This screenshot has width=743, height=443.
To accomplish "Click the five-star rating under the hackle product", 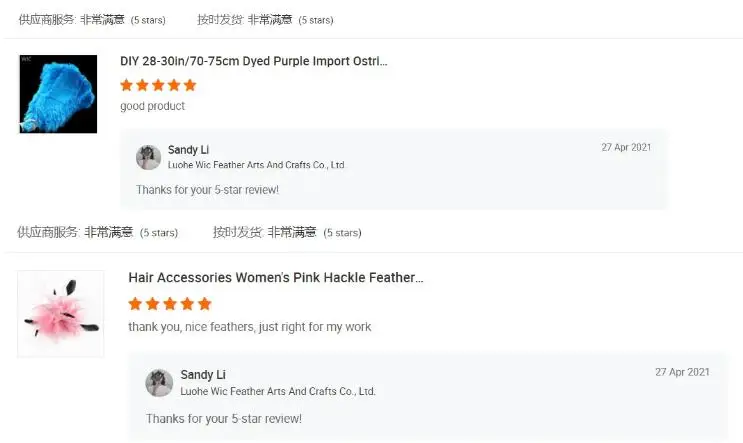I will click(170, 304).
